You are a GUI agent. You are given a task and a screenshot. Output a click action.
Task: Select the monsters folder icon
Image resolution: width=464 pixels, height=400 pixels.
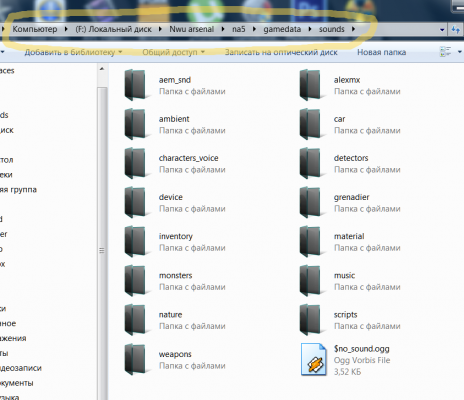(x=135, y=281)
